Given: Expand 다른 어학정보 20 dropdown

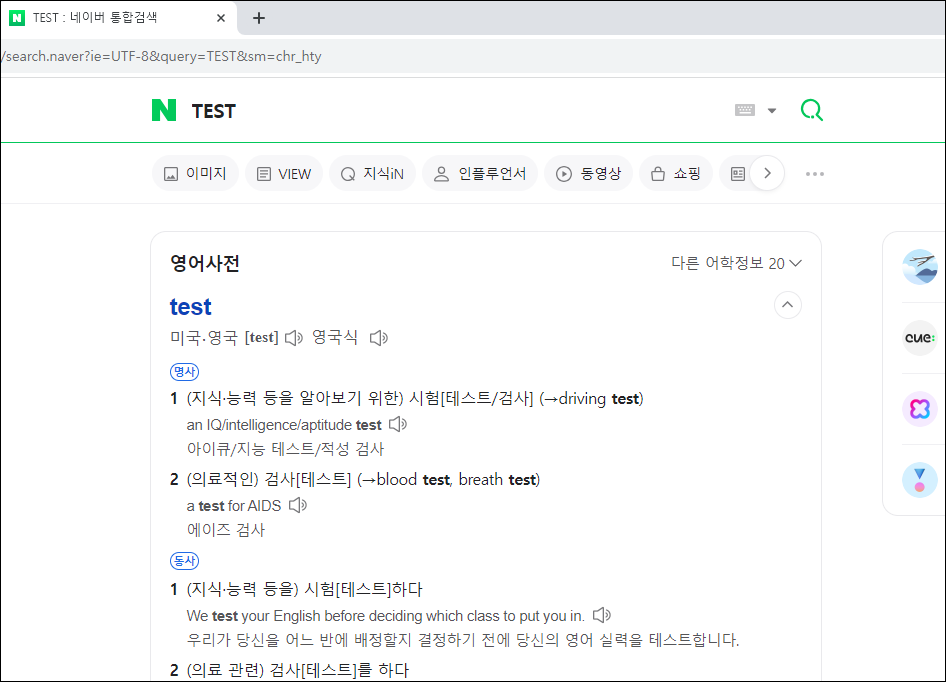Looking at the screenshot, I should point(737,263).
